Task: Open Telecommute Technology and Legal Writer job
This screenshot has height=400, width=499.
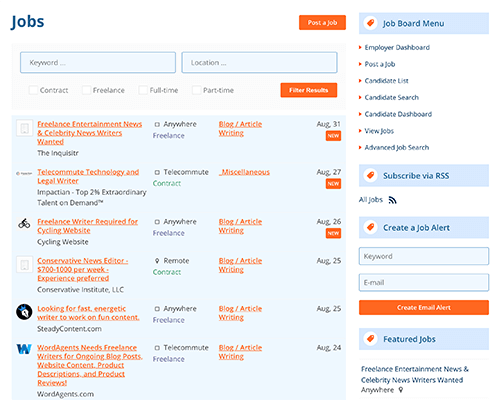Action: click(88, 176)
